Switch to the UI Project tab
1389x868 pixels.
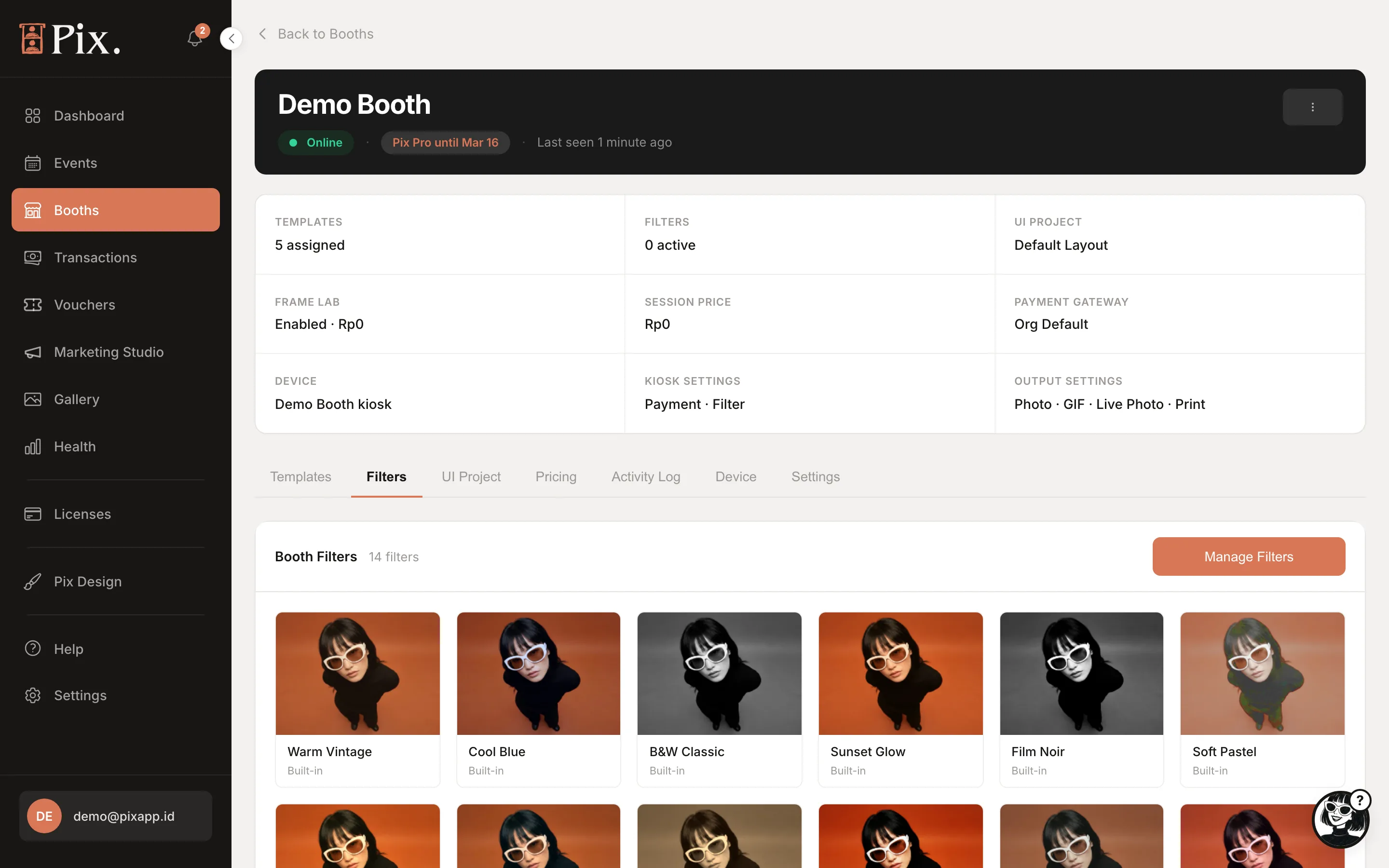(471, 476)
